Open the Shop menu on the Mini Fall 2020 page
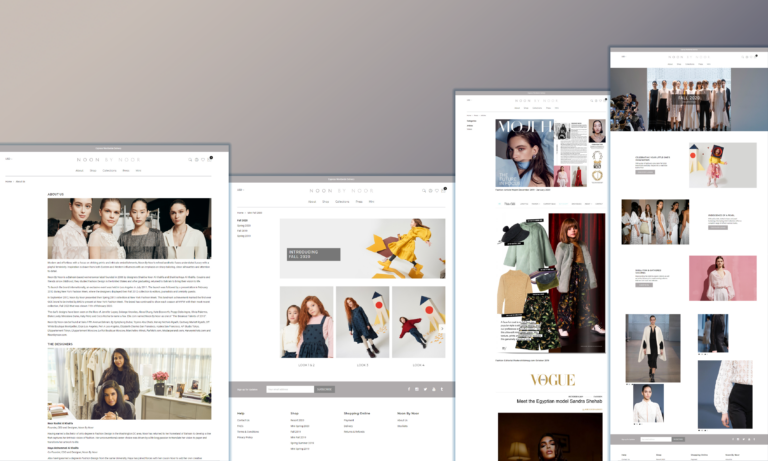Viewport: 768px width, 461px height. [x=326, y=202]
